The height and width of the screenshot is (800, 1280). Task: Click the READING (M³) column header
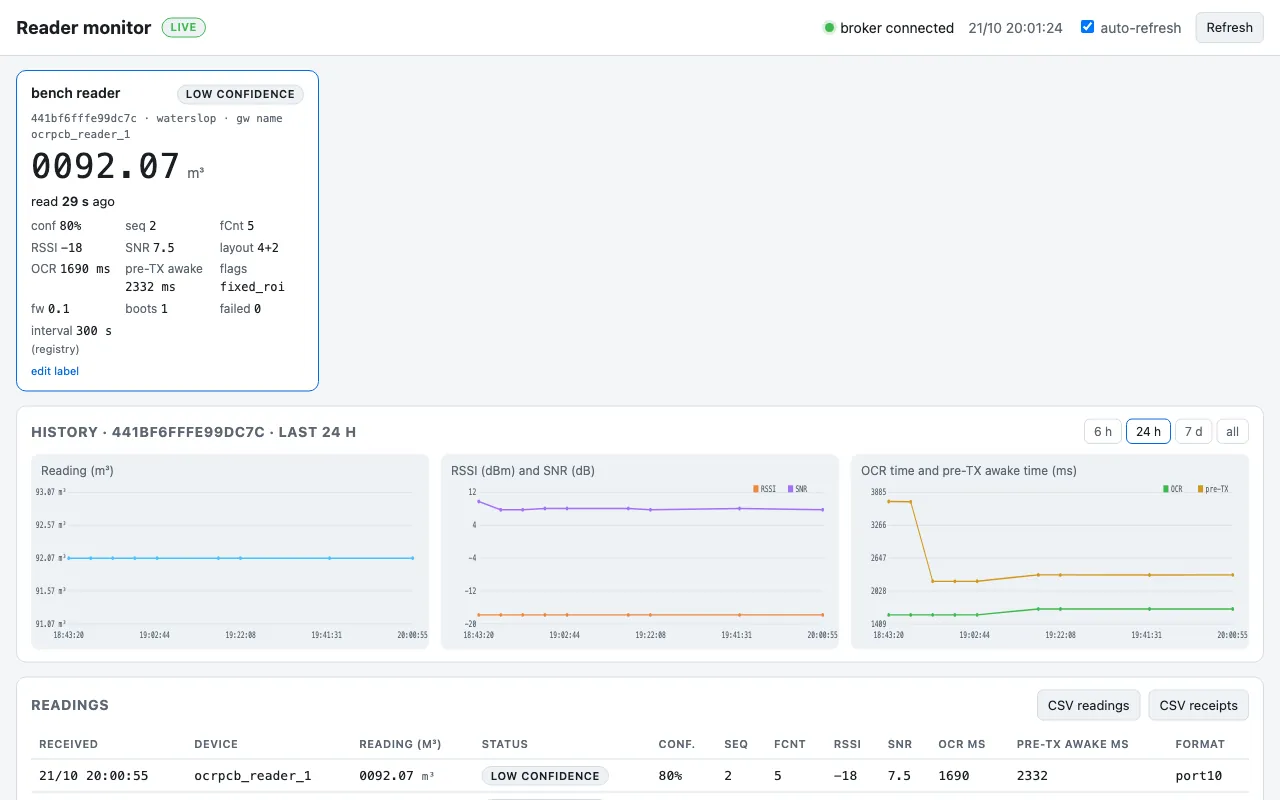pos(400,744)
